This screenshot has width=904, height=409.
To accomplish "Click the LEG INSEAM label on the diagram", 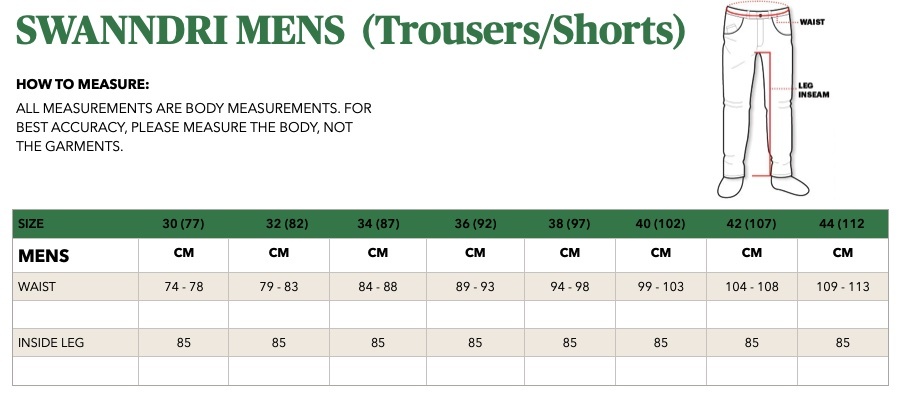I will coord(813,90).
